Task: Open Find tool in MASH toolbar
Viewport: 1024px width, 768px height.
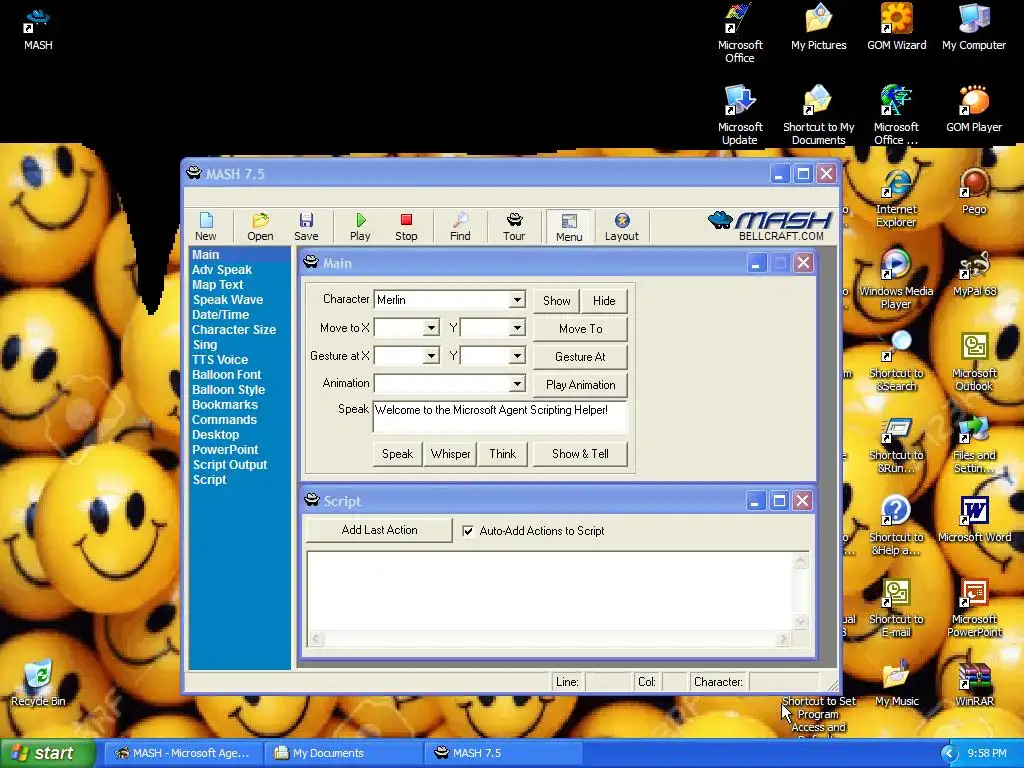Action: coord(460,227)
